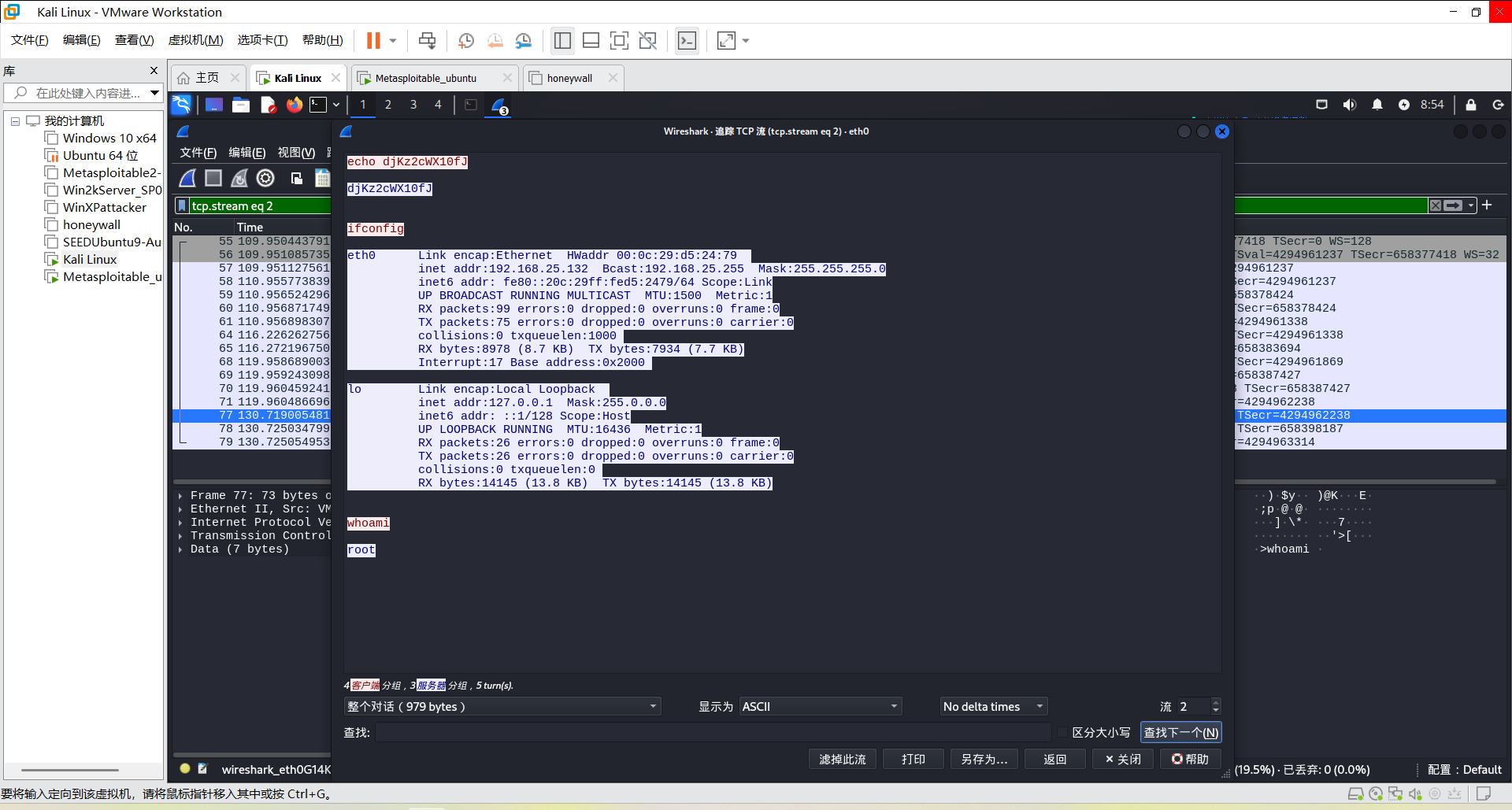Screen dimensions: 1512x810
Task: Click the Help button in stream dialog
Action: tap(1190, 759)
